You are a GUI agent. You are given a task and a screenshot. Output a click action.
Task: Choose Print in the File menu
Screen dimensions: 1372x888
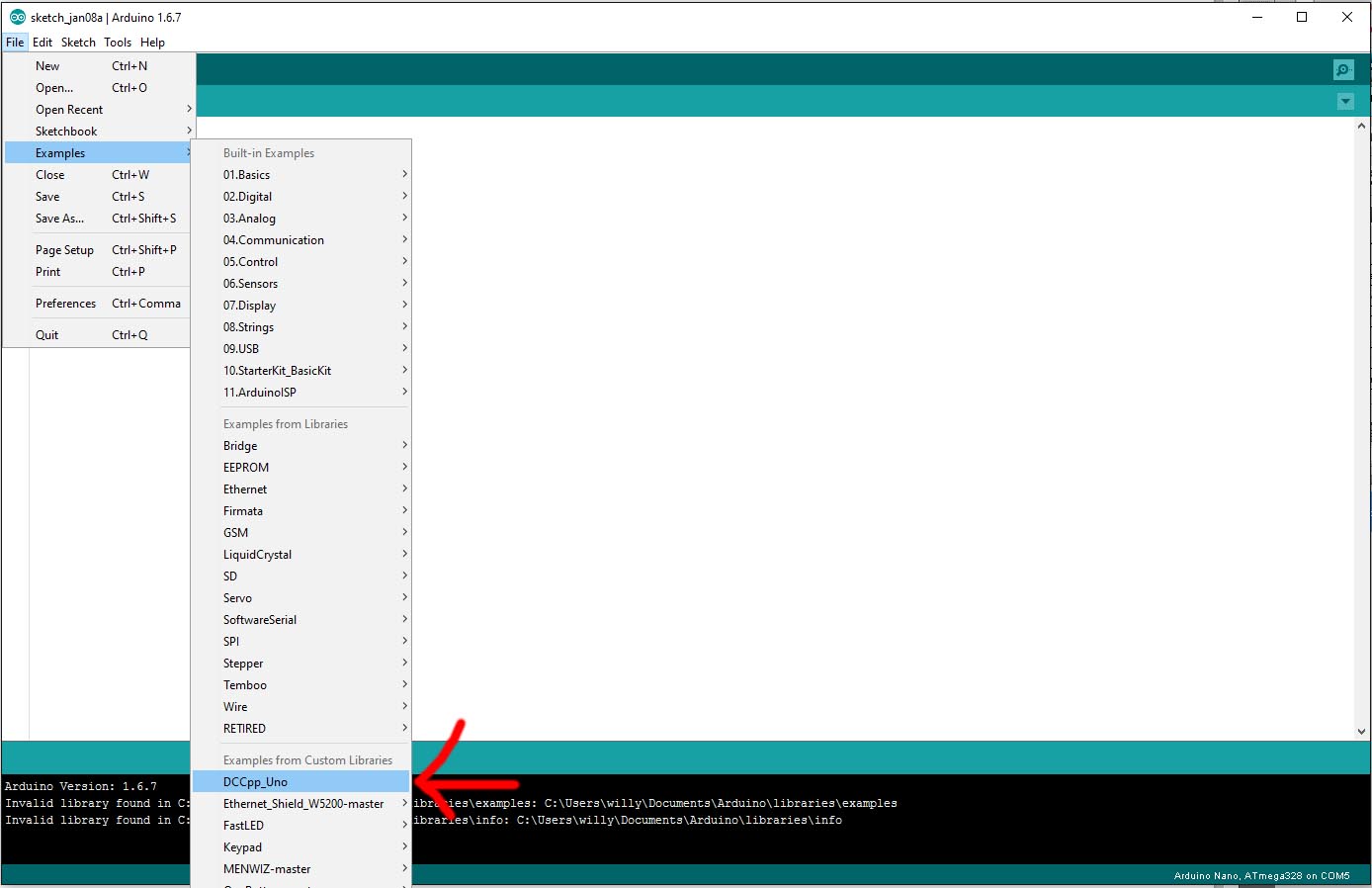click(x=99, y=272)
